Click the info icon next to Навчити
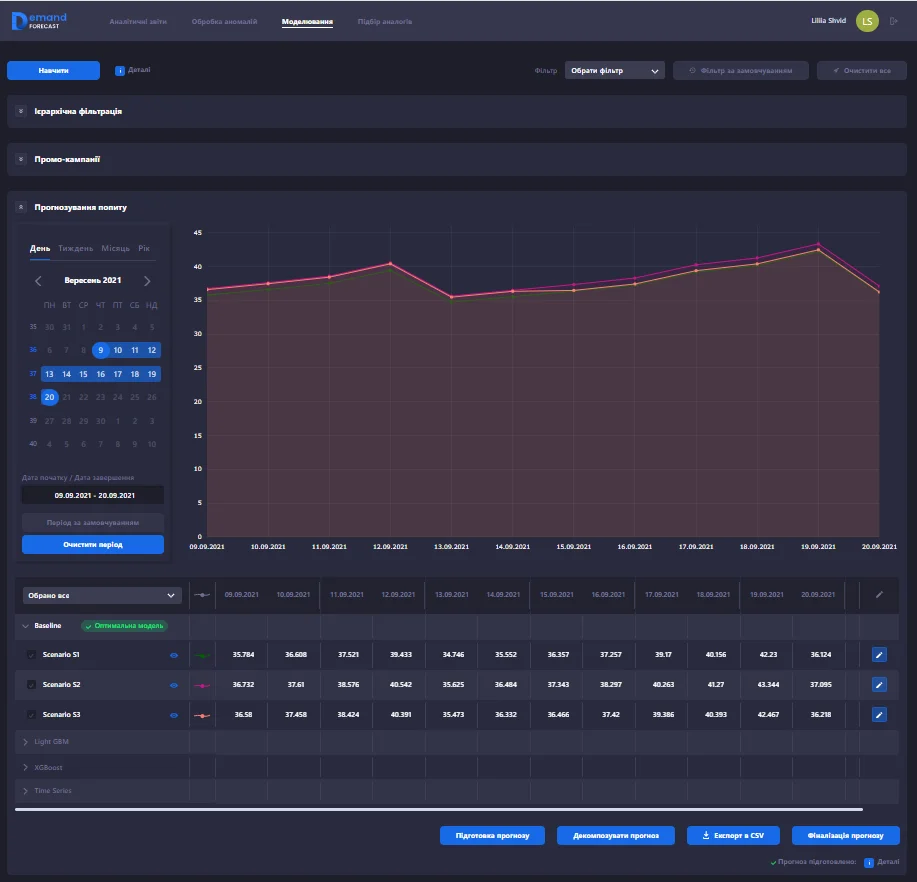Screen dimensions: 917x882 point(120,70)
